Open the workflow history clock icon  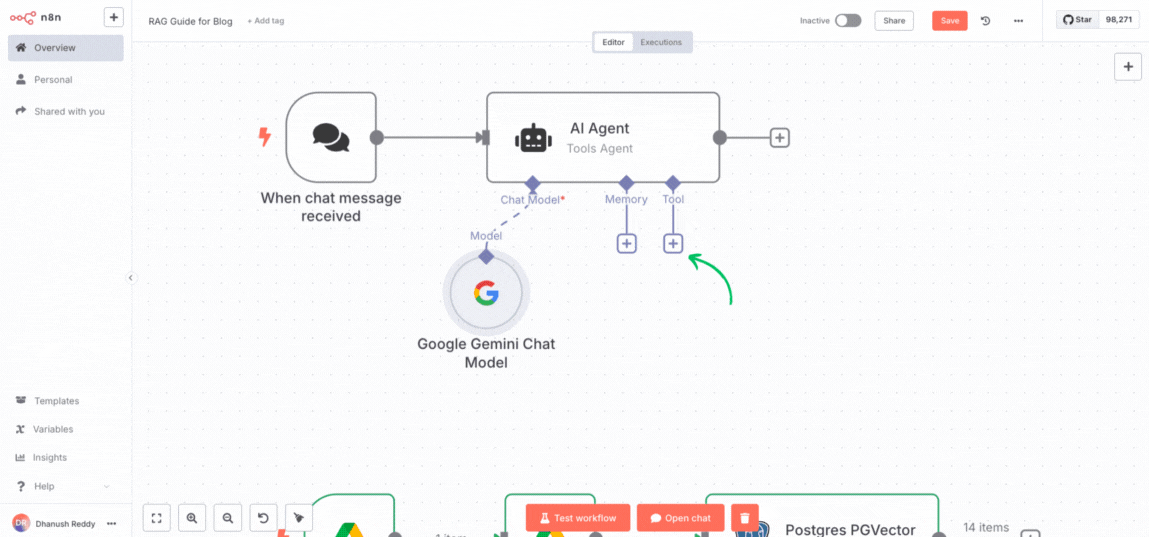tap(985, 21)
